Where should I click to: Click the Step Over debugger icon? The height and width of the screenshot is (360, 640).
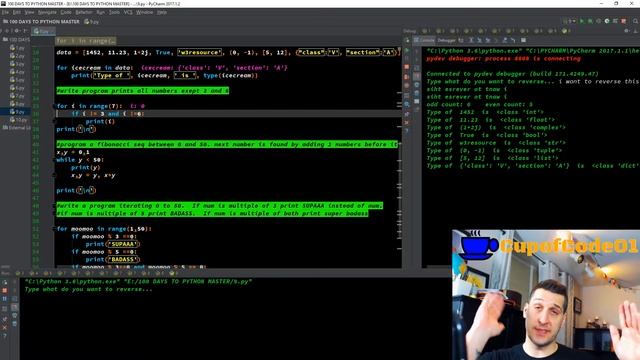tap(471, 40)
